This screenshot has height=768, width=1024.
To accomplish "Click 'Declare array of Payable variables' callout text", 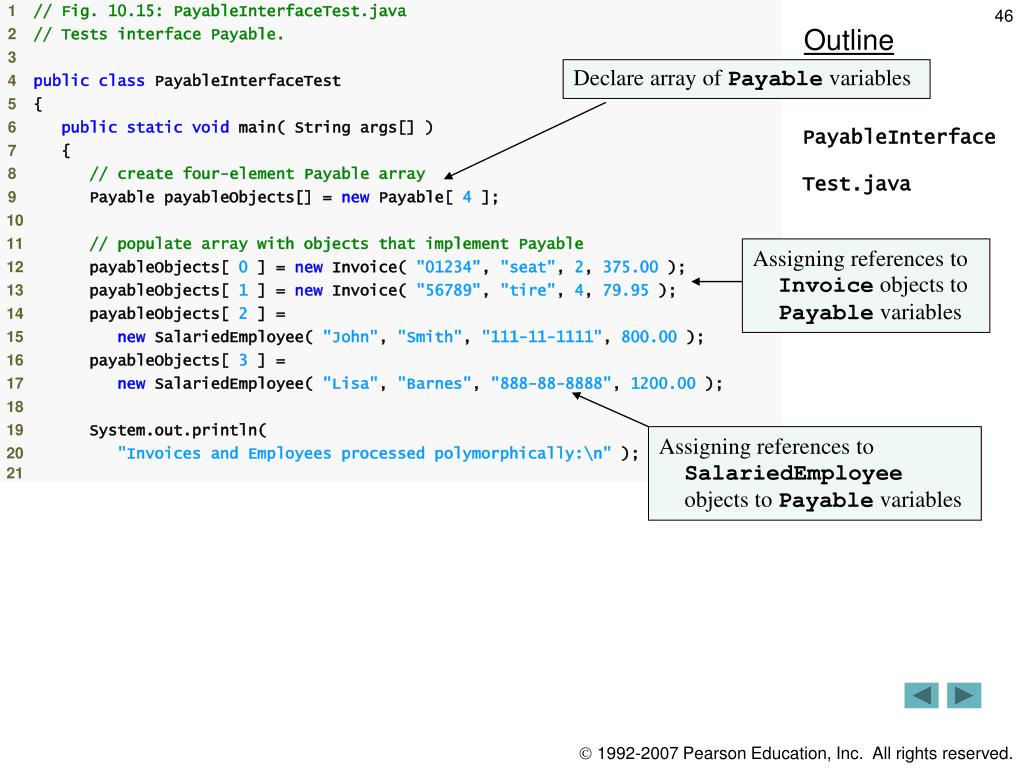I will tap(742, 79).
